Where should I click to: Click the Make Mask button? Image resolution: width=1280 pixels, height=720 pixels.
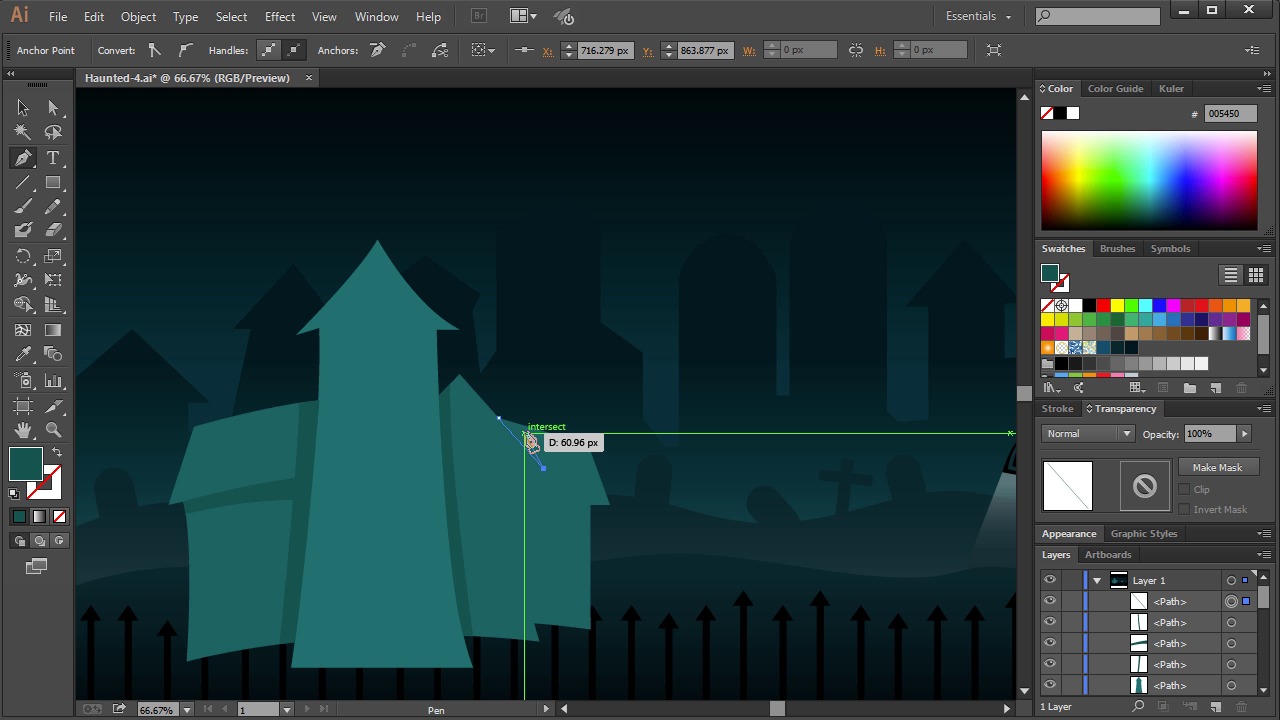point(1216,468)
